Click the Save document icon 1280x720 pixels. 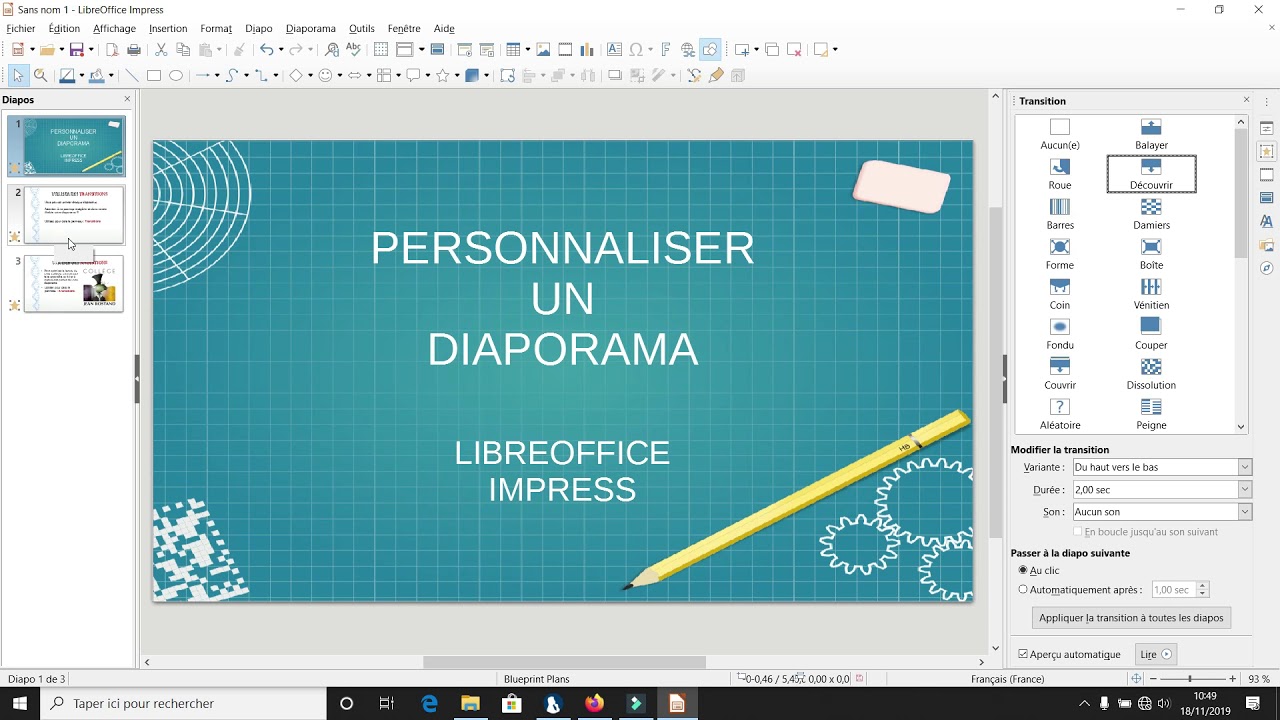pos(76,49)
